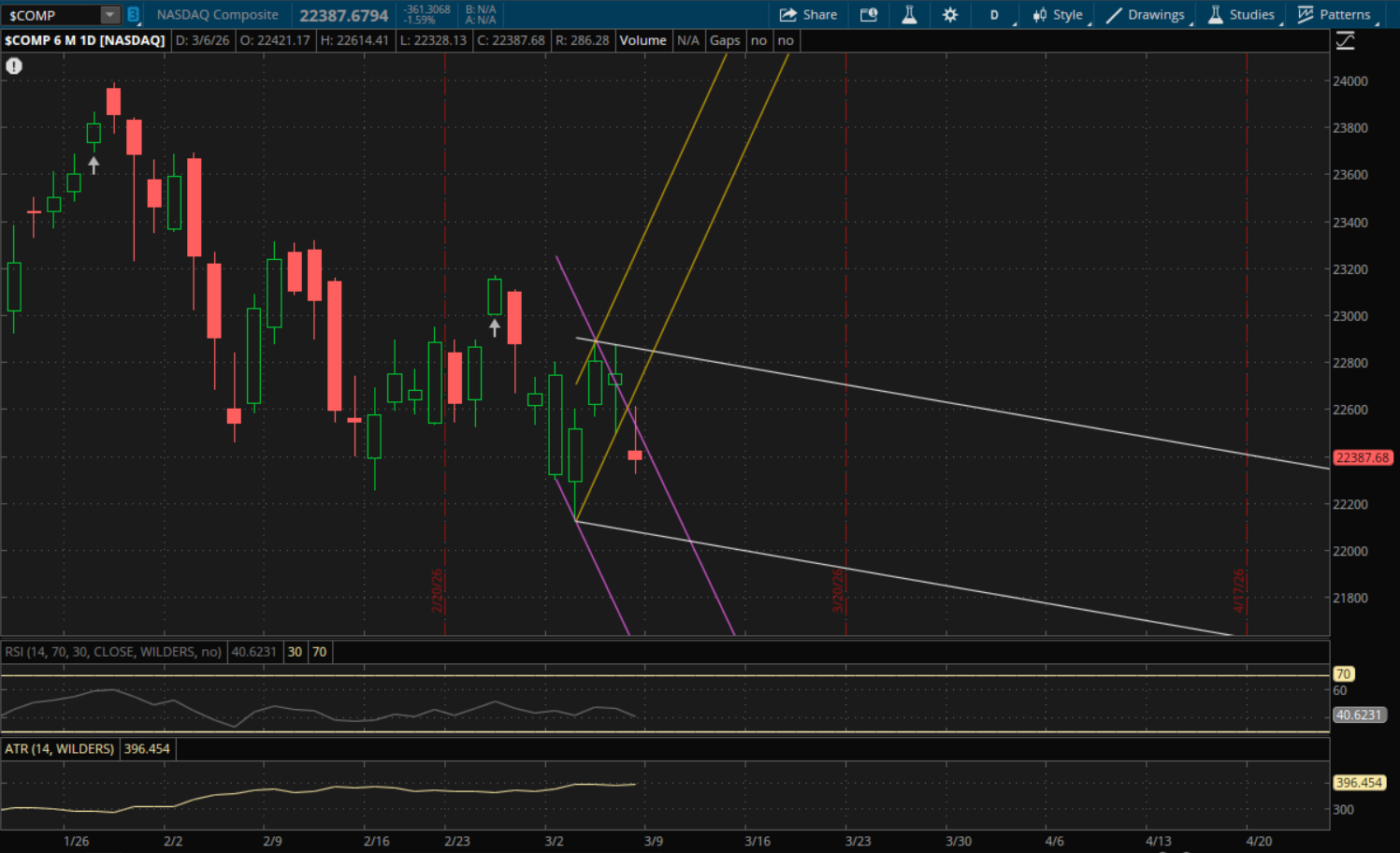
Task: Open the $COMP symbol dropdown arrow
Action: pos(110,15)
